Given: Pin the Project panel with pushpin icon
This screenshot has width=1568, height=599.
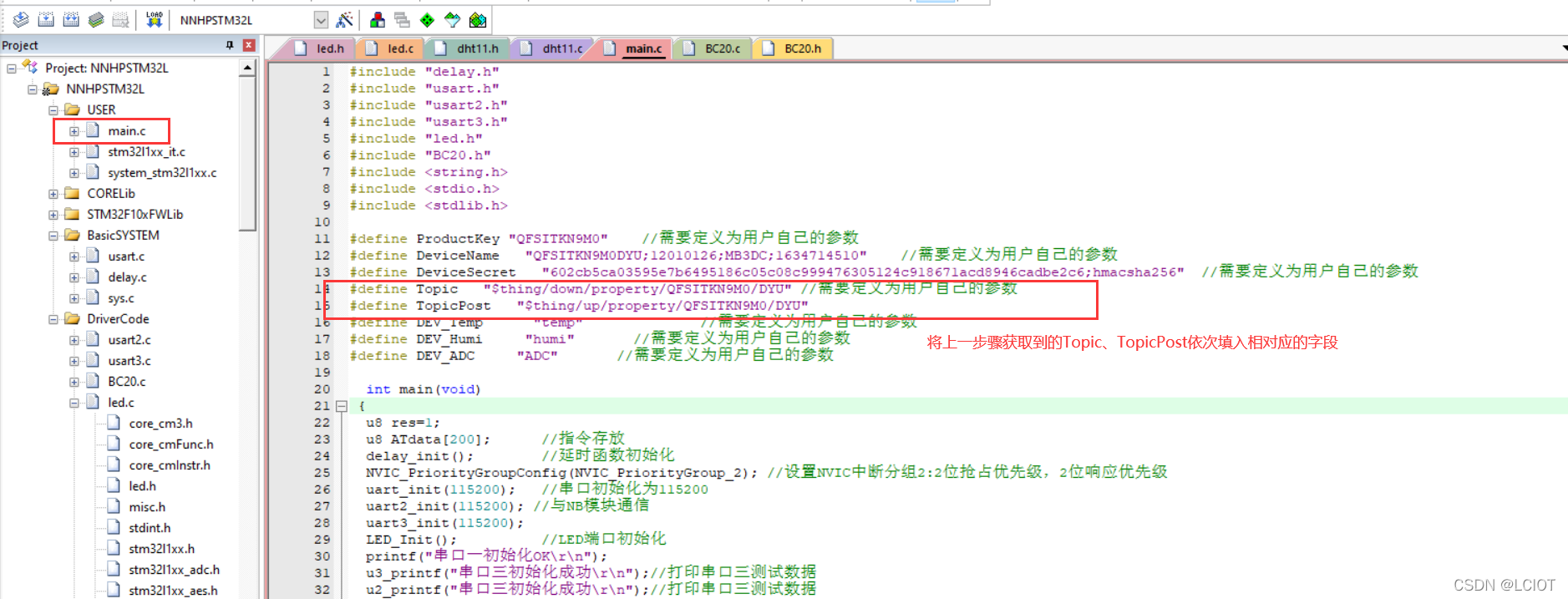Looking at the screenshot, I should (230, 45).
